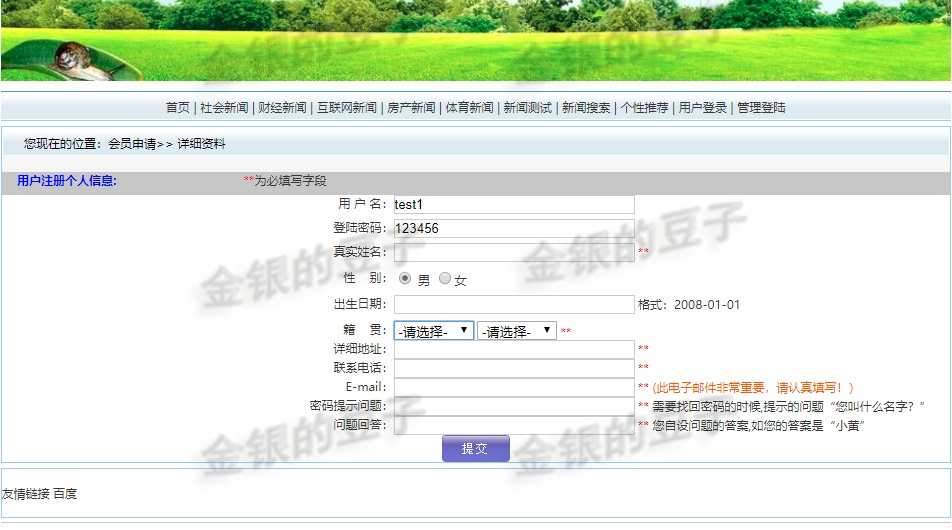This screenshot has height=530, width=952.
Task: Click the 会员申请>> 详细资料 breadcrumb text
Action: 166,144
